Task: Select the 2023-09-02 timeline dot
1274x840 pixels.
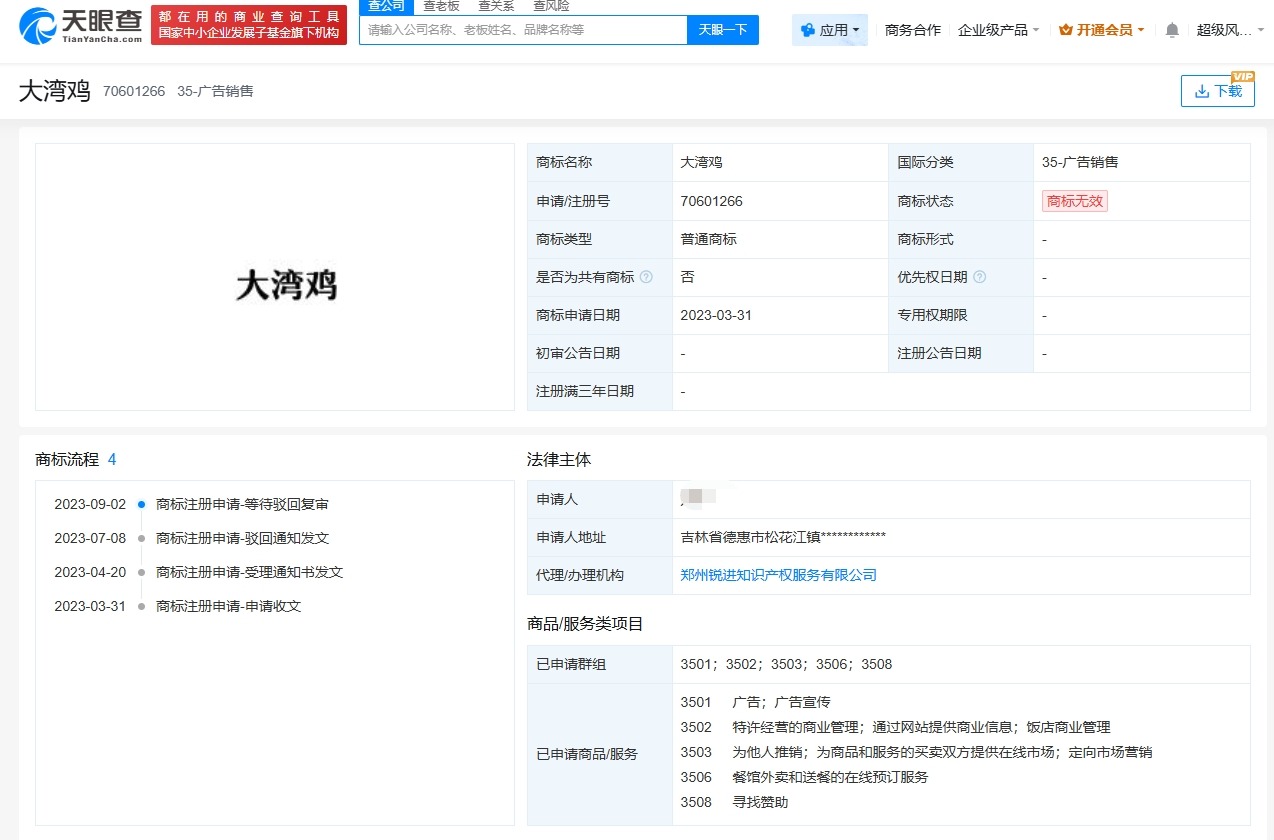Action: coord(140,505)
